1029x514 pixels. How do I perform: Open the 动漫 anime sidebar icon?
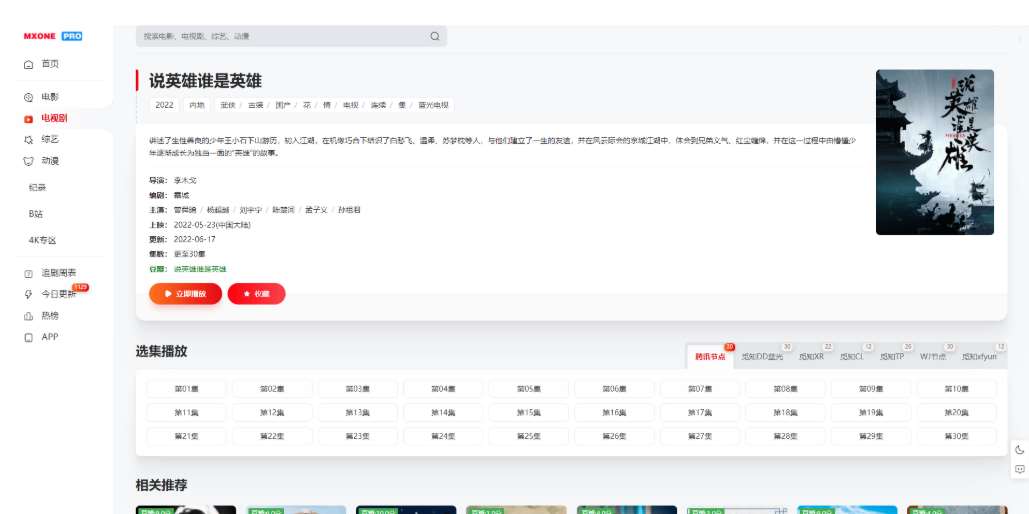[28, 161]
